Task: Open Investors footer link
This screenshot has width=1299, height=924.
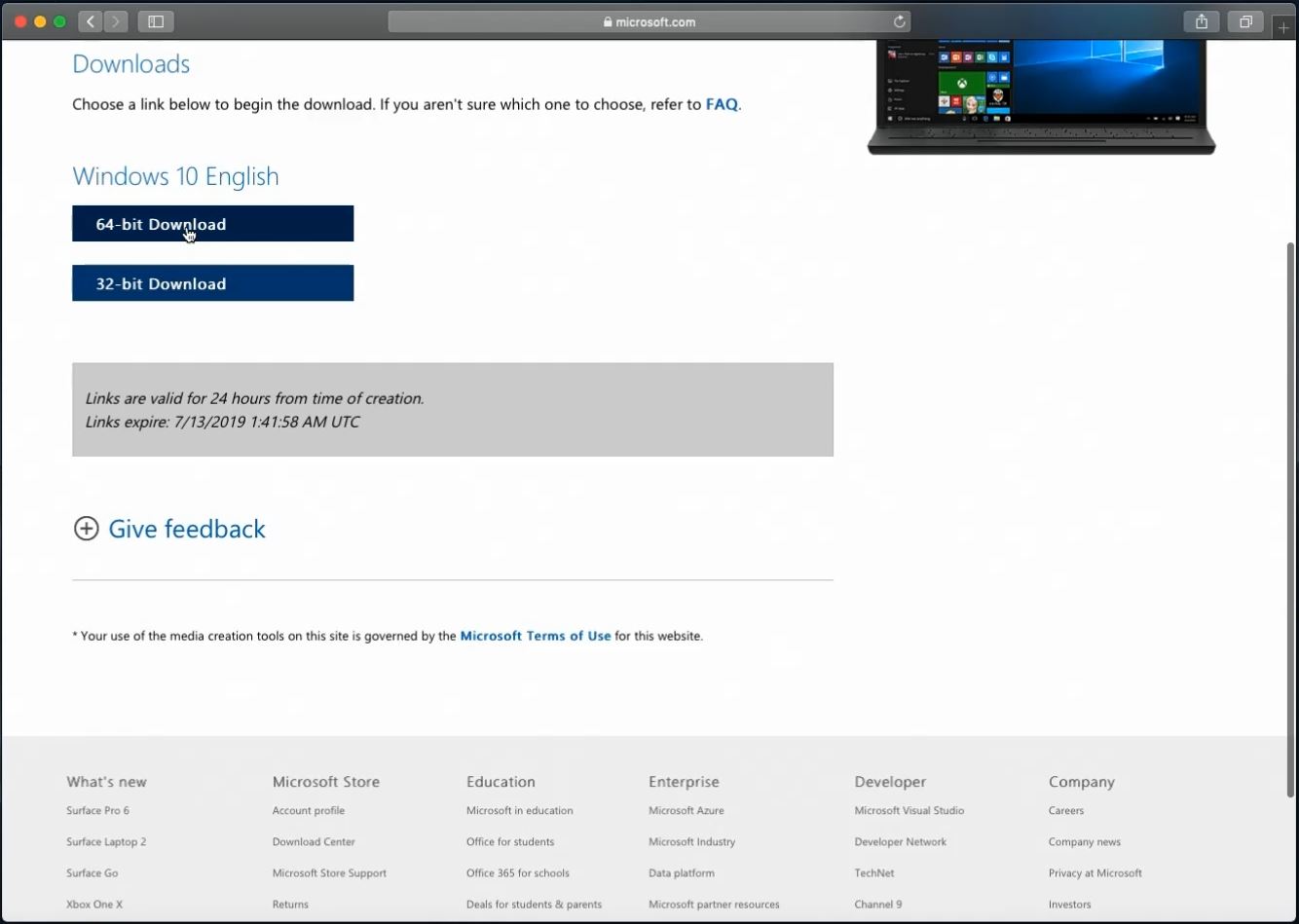Action: tap(1070, 904)
